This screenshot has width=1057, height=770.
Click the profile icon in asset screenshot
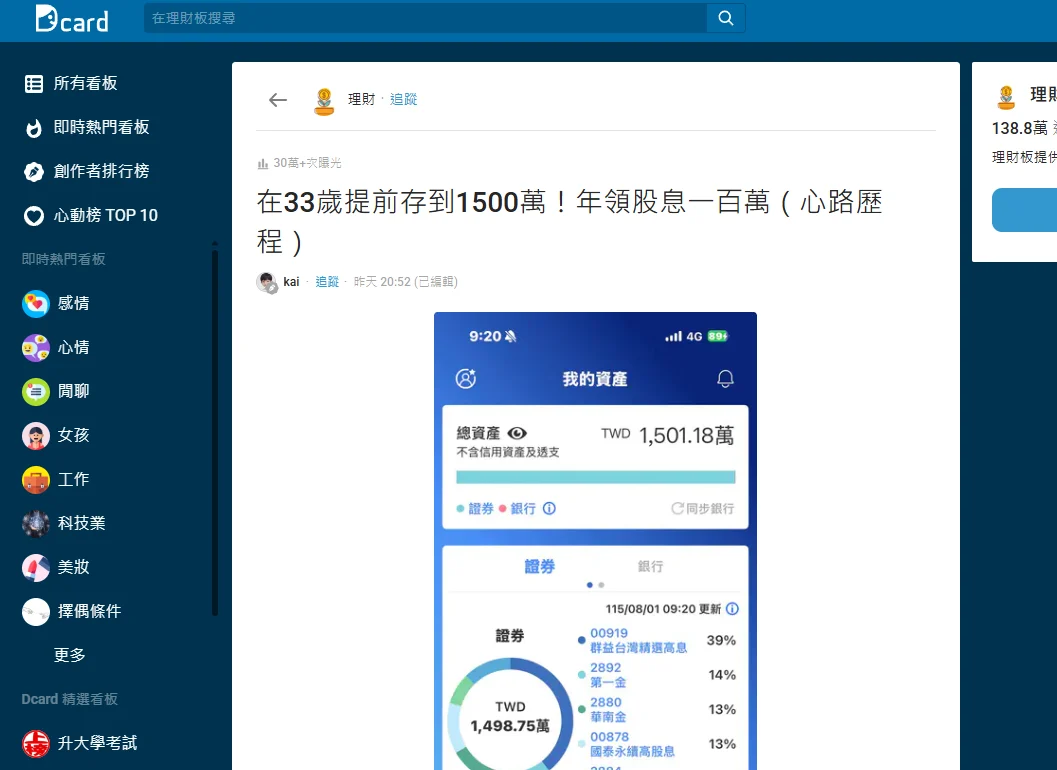(x=466, y=378)
